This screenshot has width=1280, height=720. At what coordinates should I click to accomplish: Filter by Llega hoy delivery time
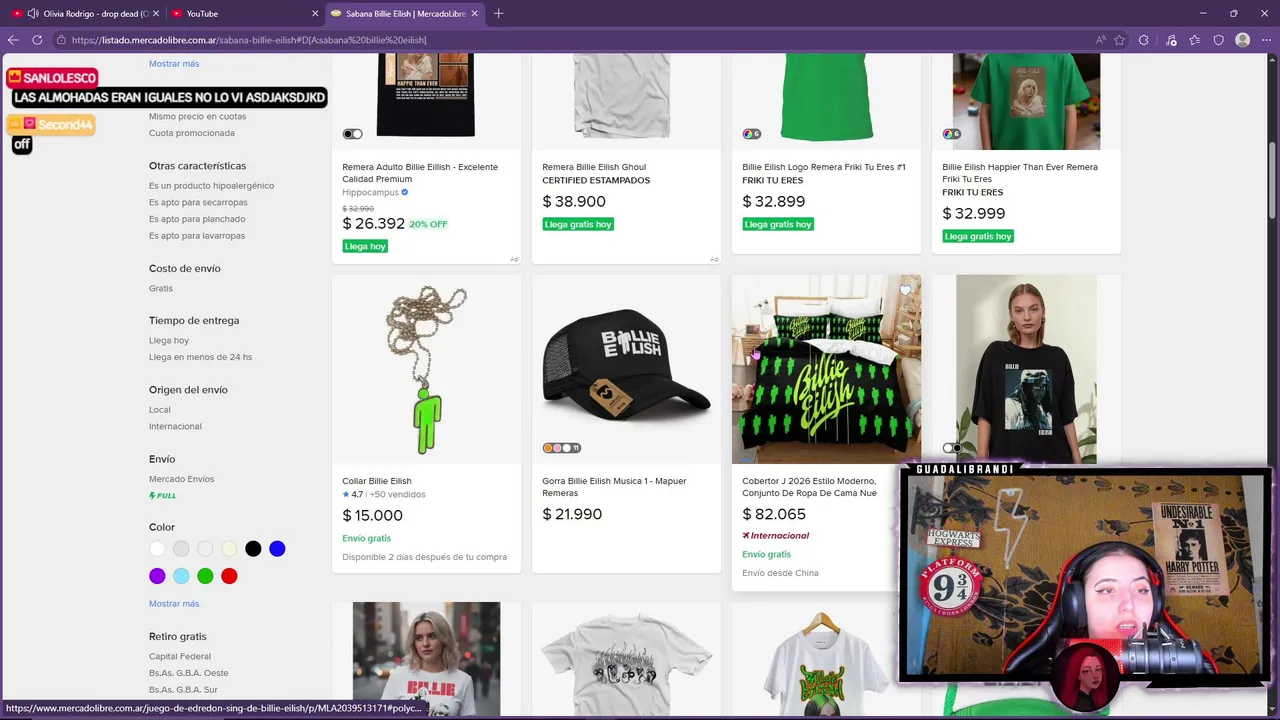point(169,340)
